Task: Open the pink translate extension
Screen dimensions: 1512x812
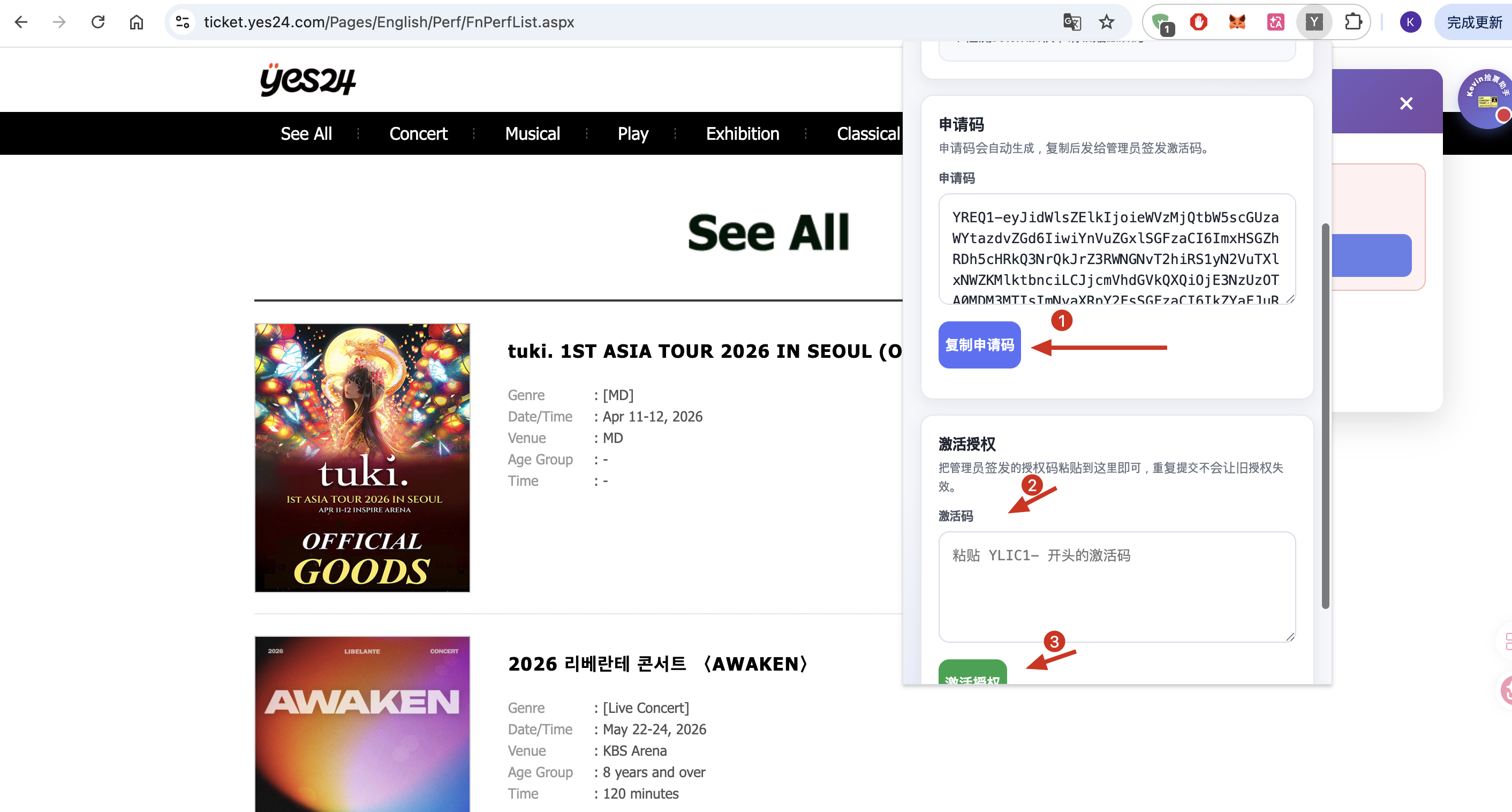Action: [1275, 22]
